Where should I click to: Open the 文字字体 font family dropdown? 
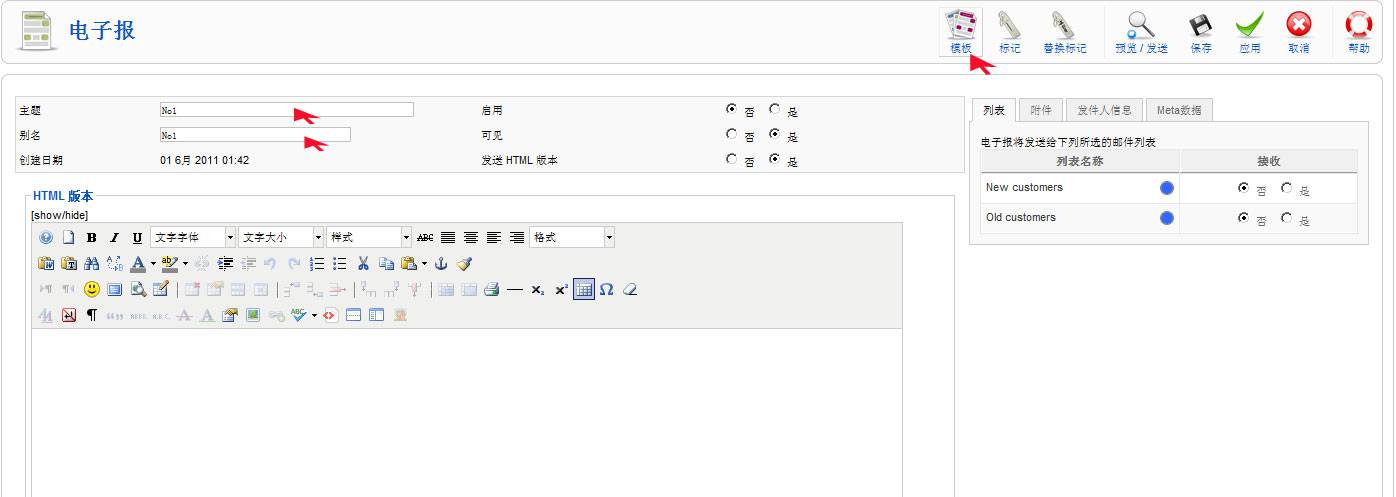click(193, 238)
